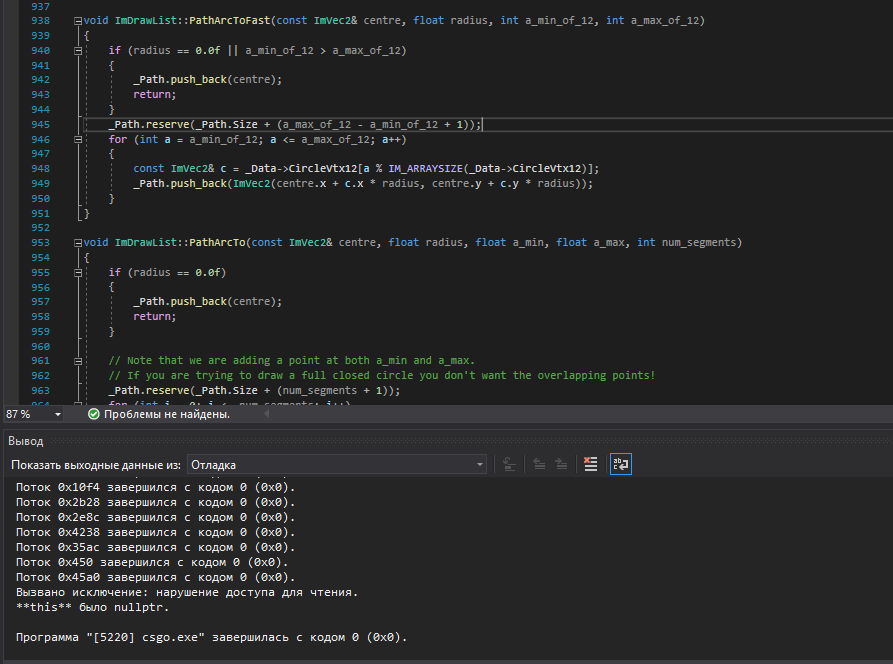Click the num_segments reserve call on line 963
Viewport: 893px width, 664px height.
point(255,391)
